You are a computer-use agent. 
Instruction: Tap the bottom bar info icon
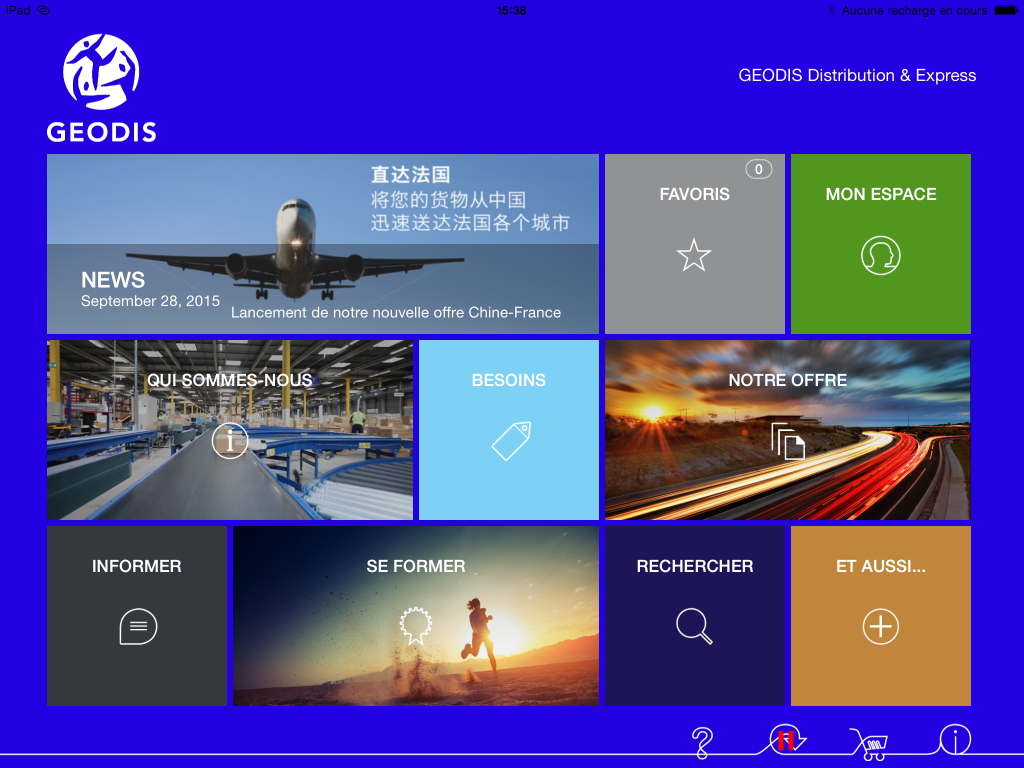pos(955,741)
